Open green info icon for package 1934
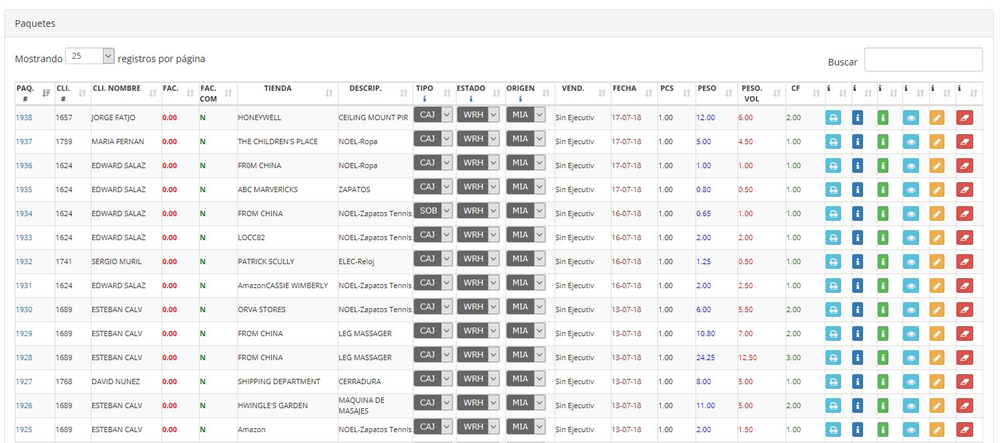Viewport: 1000px width, 443px height. tap(883, 214)
